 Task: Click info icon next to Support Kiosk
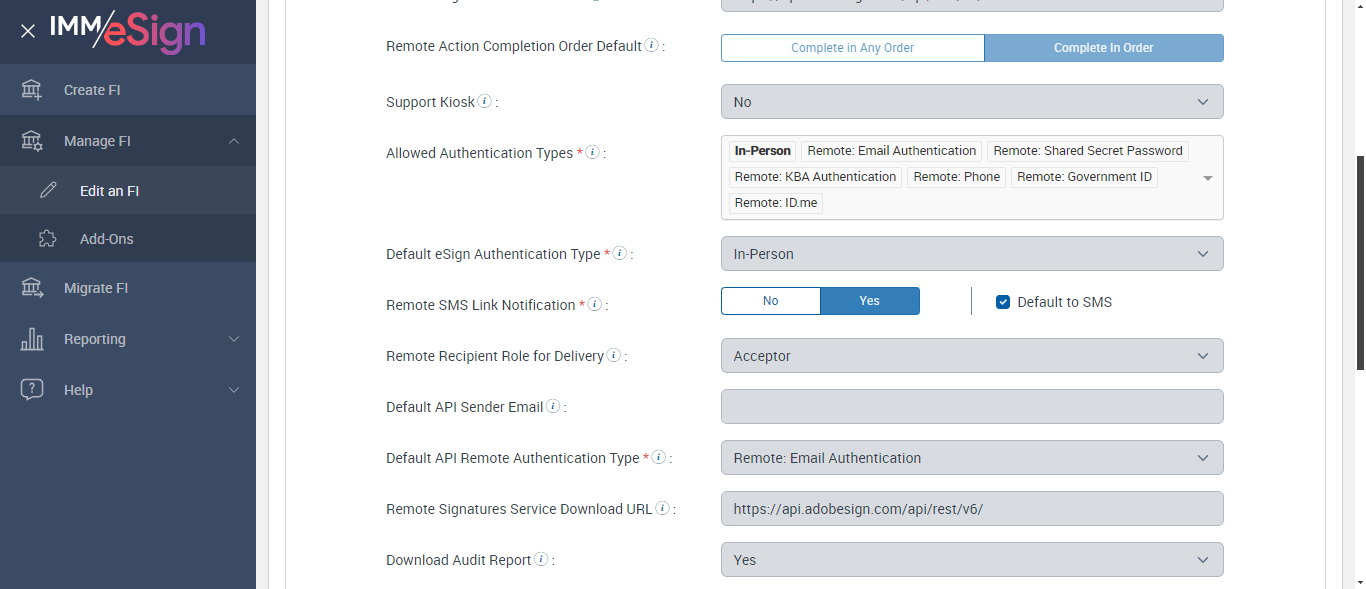click(x=484, y=101)
